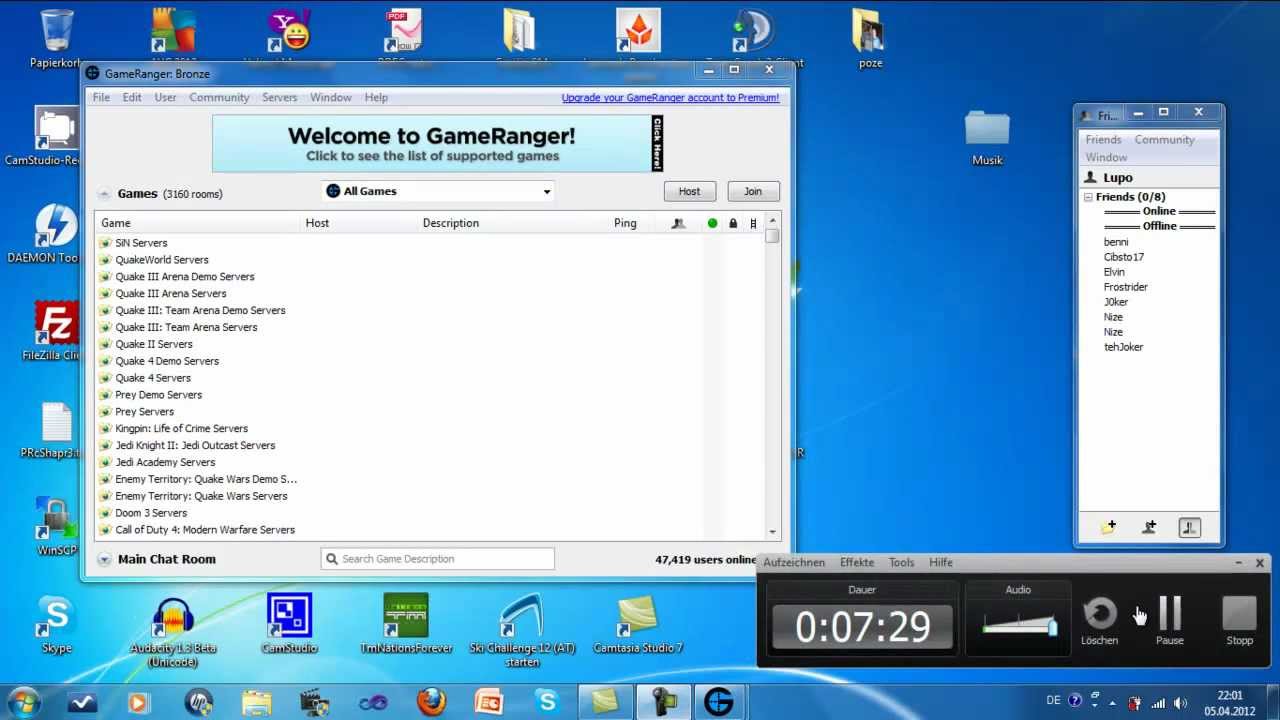Select SiN Servers row
The width and height of the screenshot is (1280, 720).
pyautogui.click(x=430, y=243)
